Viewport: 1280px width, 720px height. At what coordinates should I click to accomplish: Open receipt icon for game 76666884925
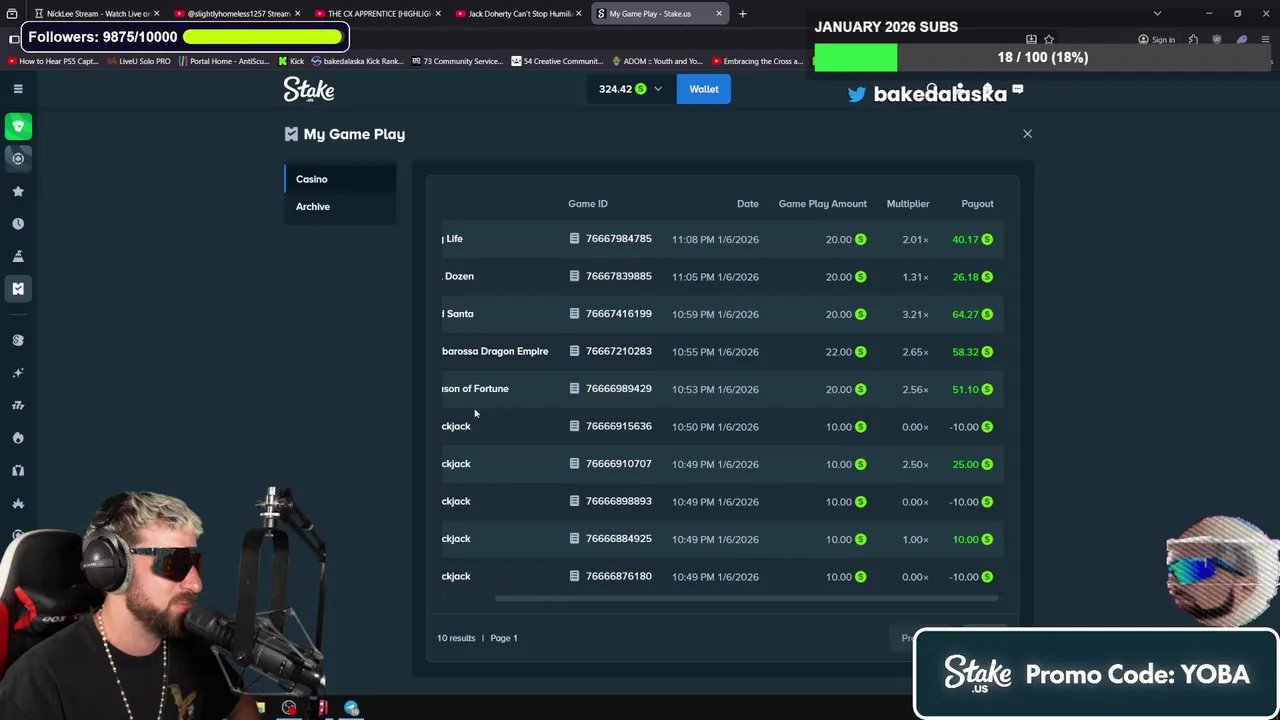[574, 539]
